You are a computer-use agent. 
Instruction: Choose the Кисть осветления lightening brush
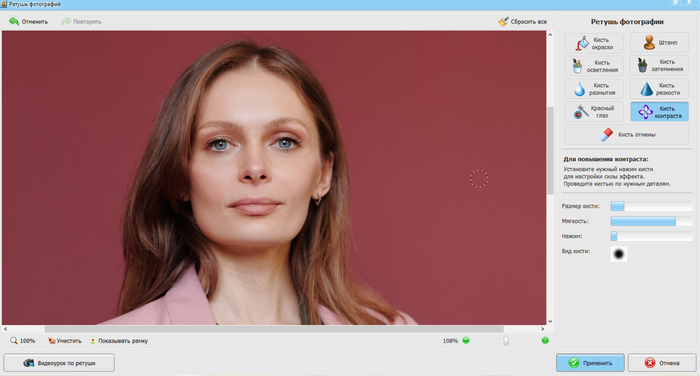click(x=594, y=66)
